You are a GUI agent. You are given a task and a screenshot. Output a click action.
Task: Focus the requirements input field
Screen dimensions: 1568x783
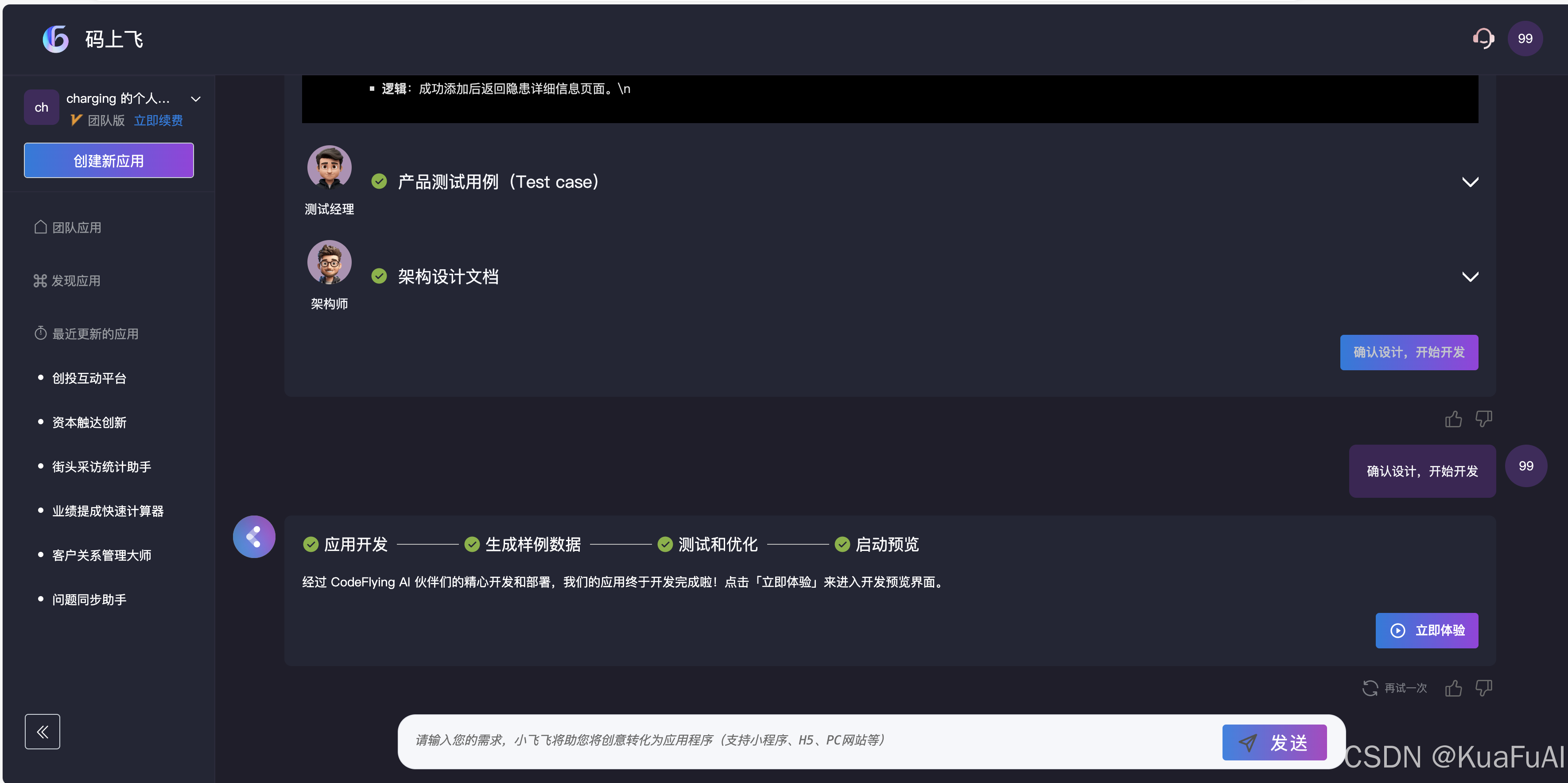tap(791, 740)
